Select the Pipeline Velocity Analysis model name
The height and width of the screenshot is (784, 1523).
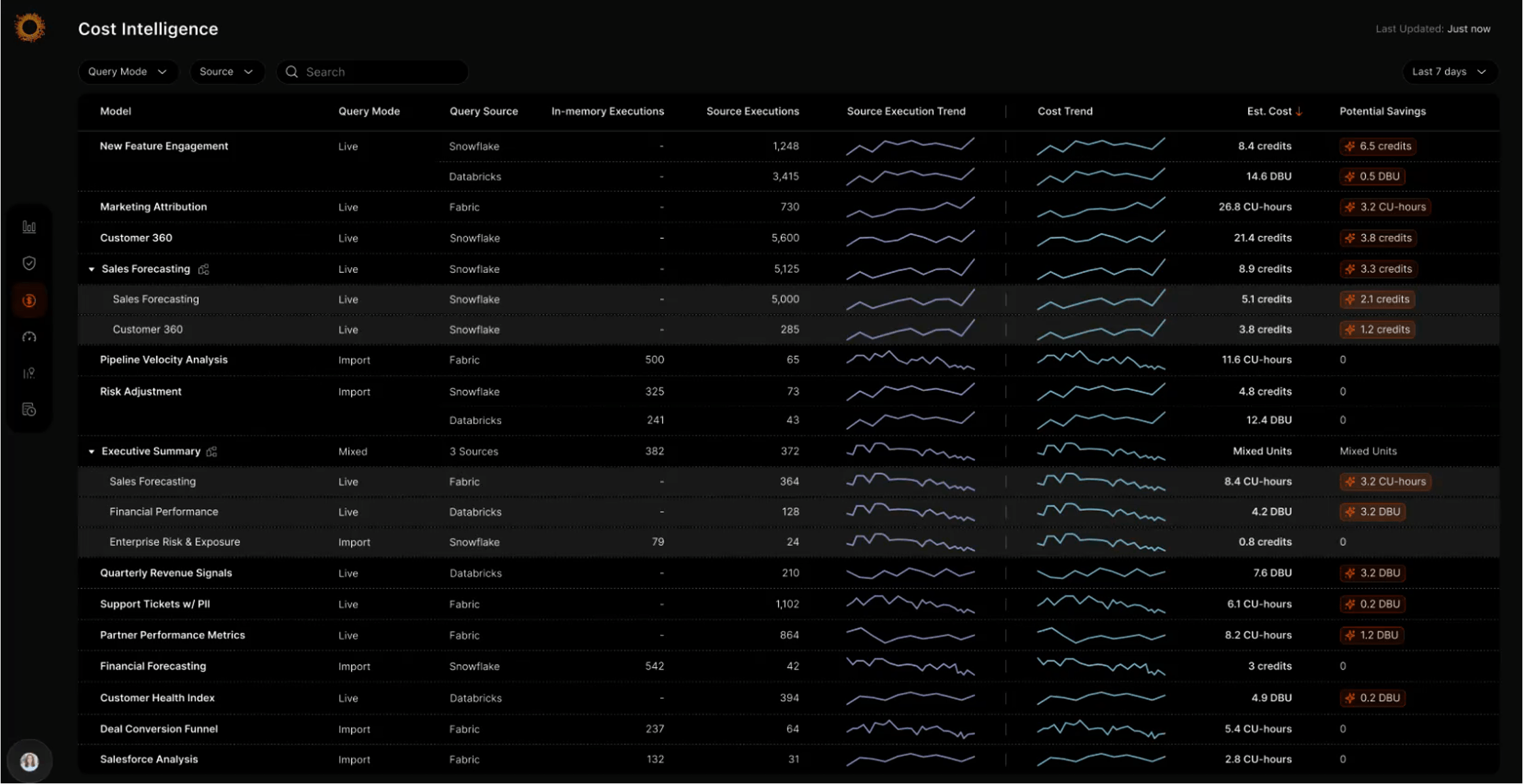pos(164,360)
